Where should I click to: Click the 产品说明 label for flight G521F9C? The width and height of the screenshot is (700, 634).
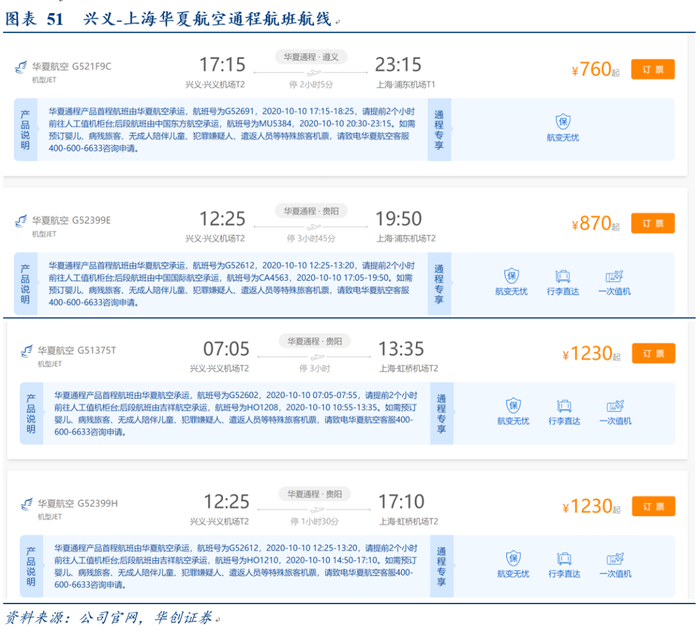25,129
